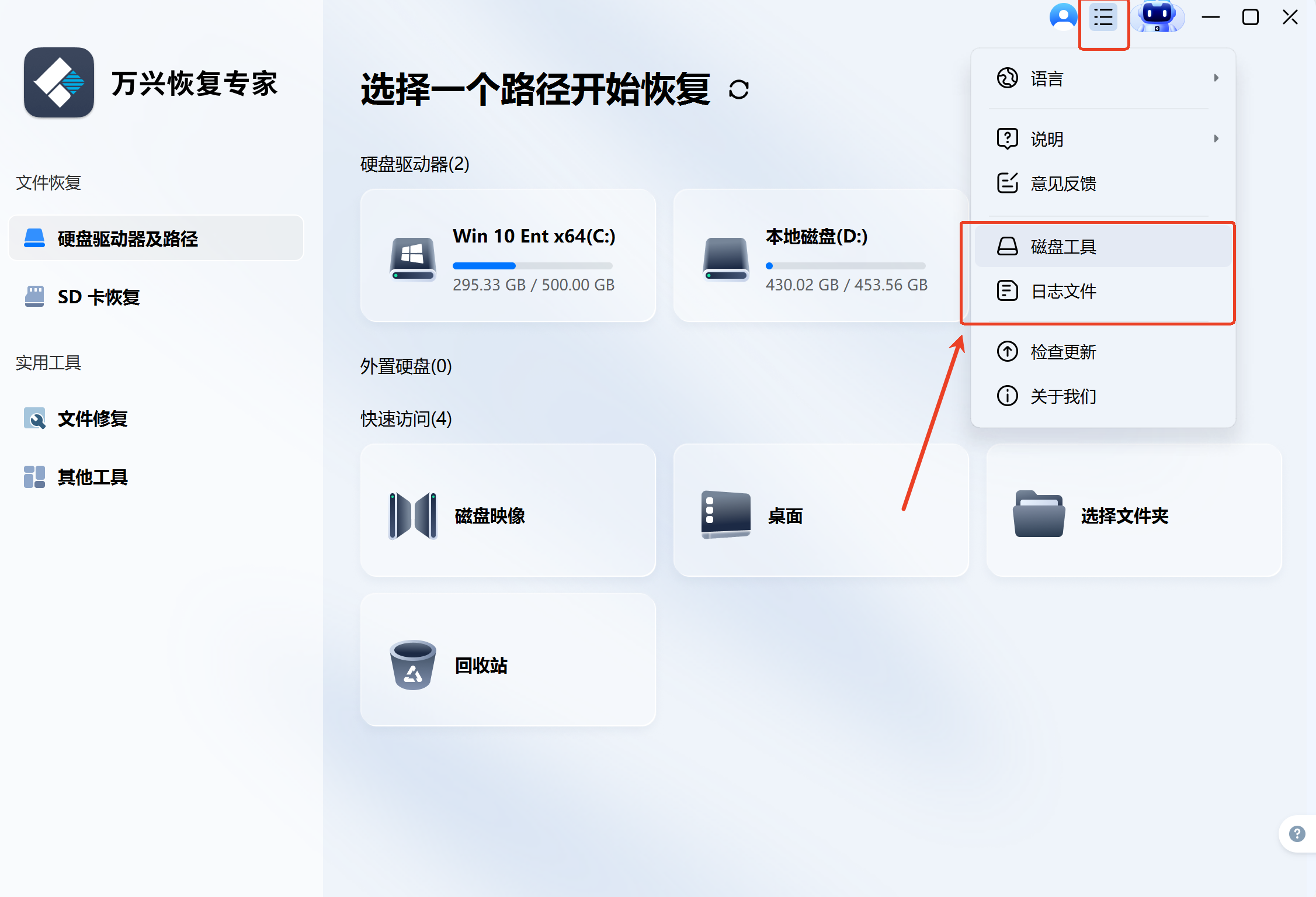This screenshot has height=897, width=1316.
Task: Click the 硬盘驱动器(2) section heading
Action: (x=415, y=164)
